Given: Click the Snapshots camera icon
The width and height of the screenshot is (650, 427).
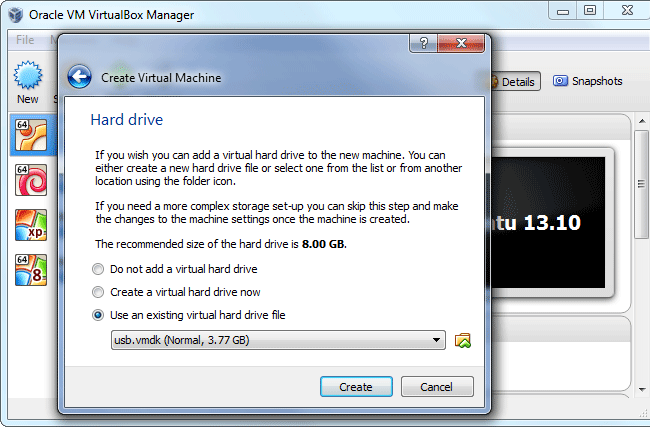Looking at the screenshot, I should click(560, 81).
